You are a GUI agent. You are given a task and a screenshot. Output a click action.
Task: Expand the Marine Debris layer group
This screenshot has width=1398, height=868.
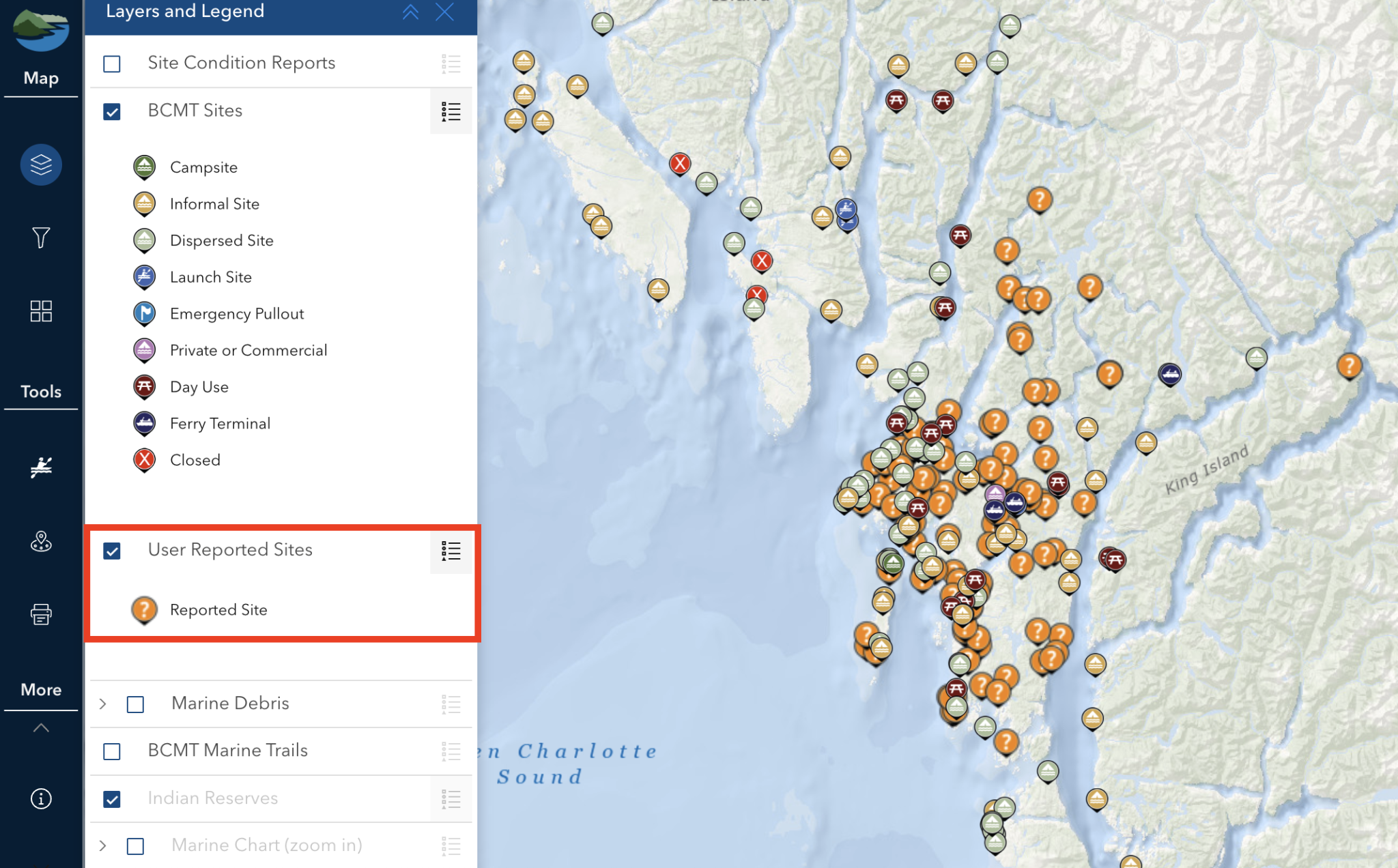pyautogui.click(x=103, y=704)
